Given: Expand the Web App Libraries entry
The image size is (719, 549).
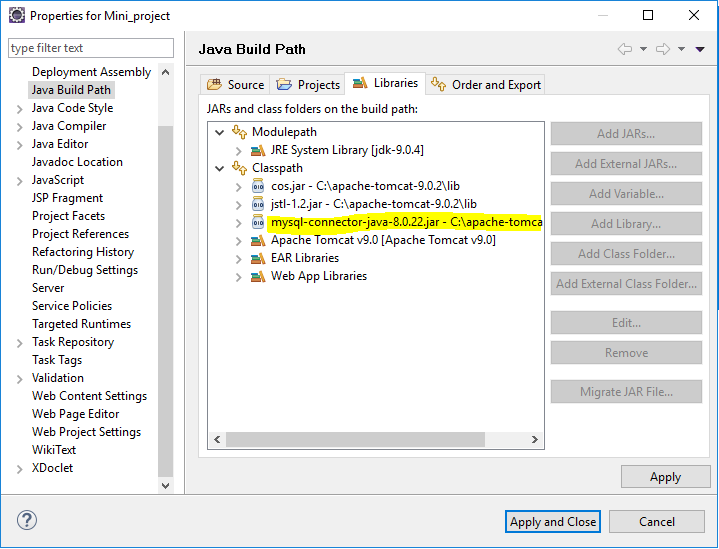Looking at the screenshot, I should pos(238,277).
